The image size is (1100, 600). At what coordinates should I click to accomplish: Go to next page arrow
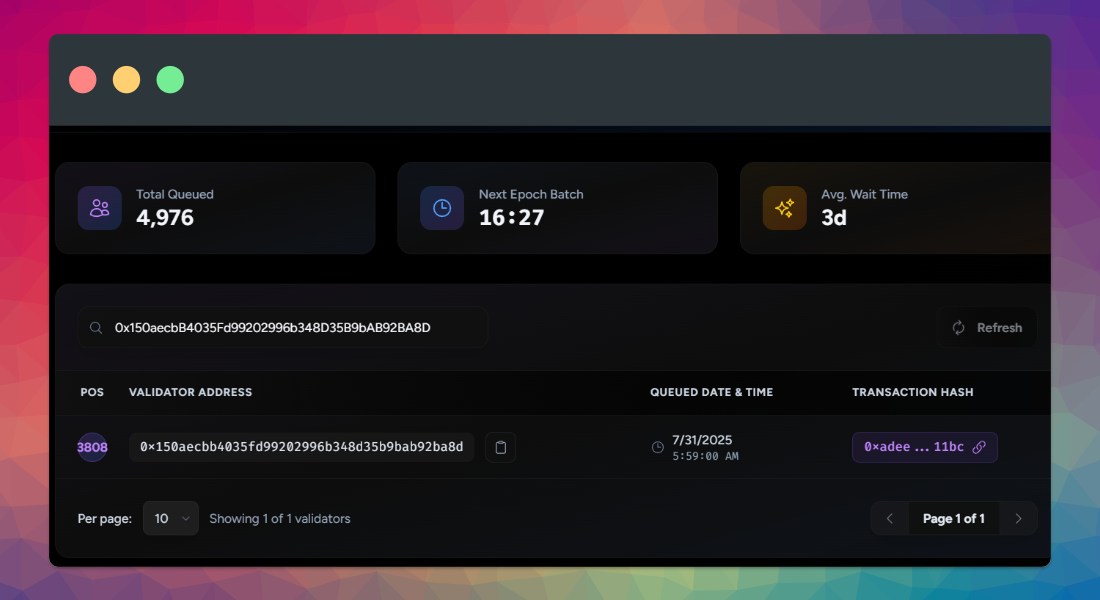[1018, 519]
